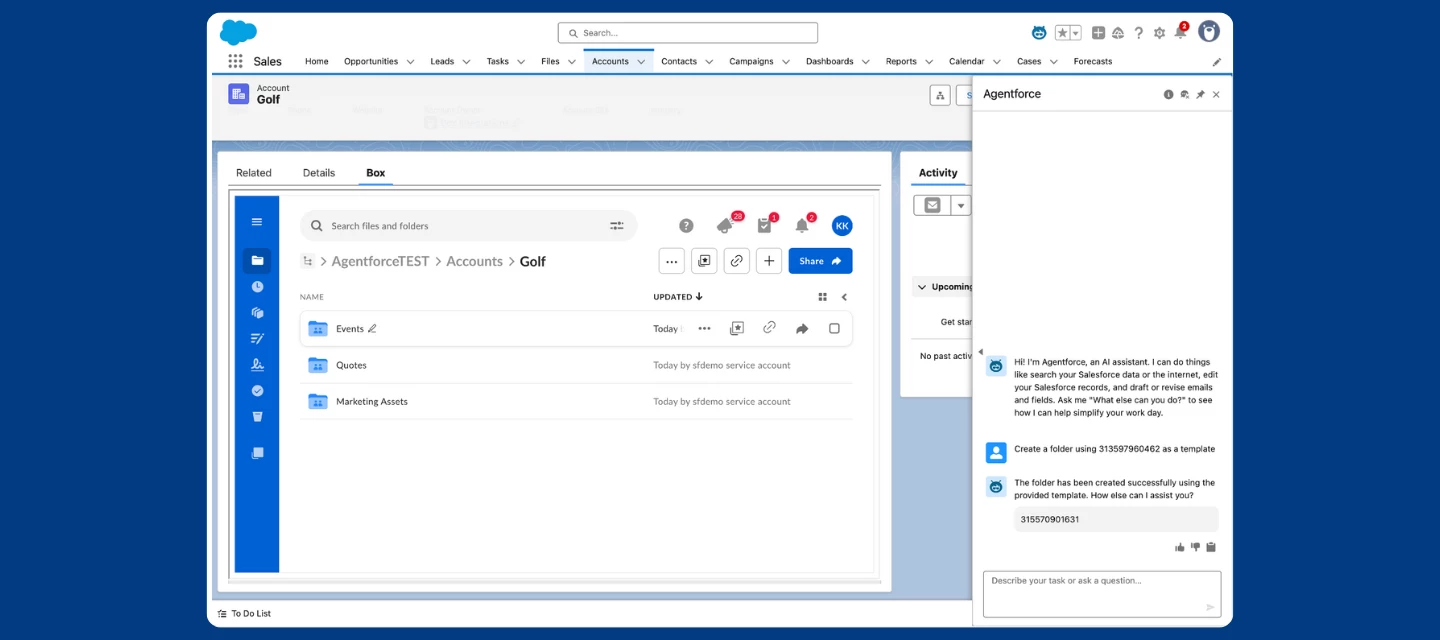Open the Marketing Assets folder
The height and width of the screenshot is (640, 1440).
pyautogui.click(x=372, y=401)
